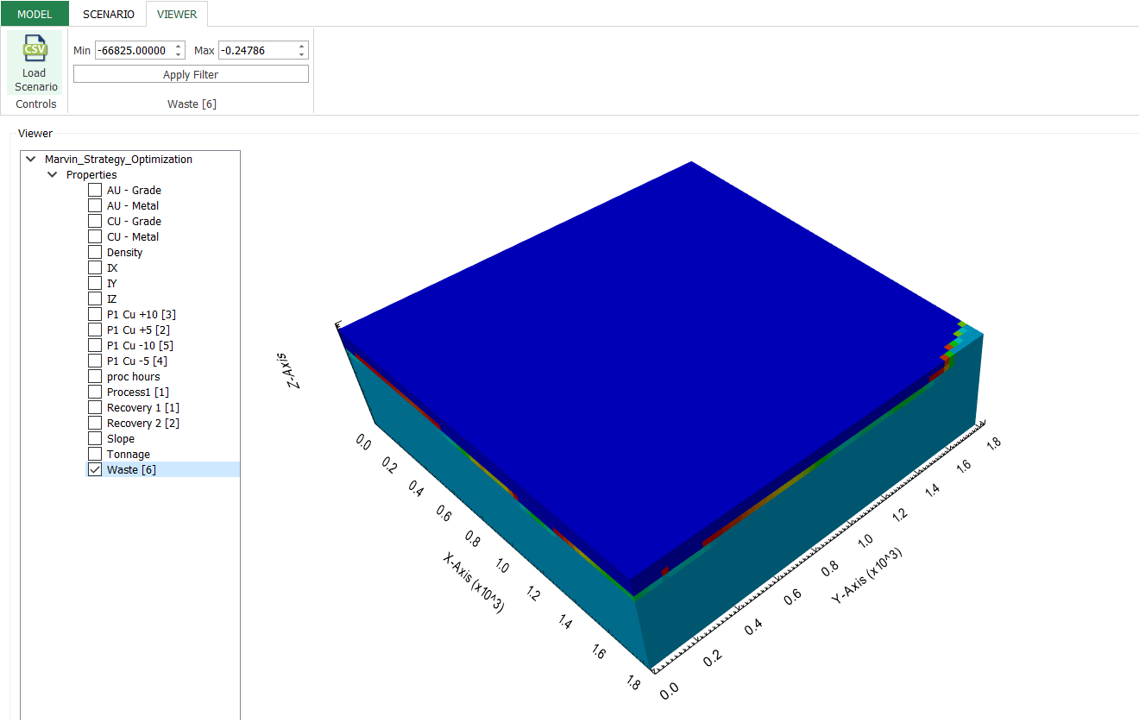Tick the Tonnage checkbox
The width and height of the screenshot is (1139, 720).
click(x=95, y=454)
